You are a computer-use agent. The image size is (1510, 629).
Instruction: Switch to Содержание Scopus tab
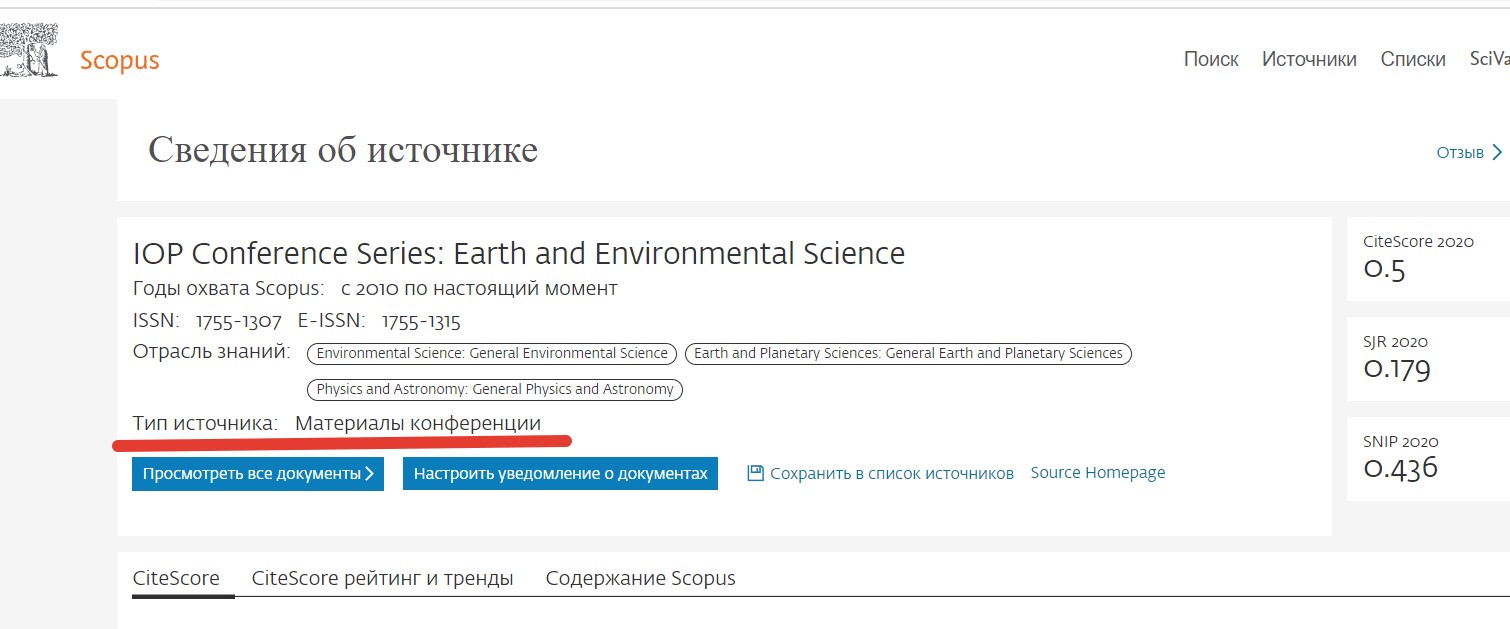tap(641, 578)
